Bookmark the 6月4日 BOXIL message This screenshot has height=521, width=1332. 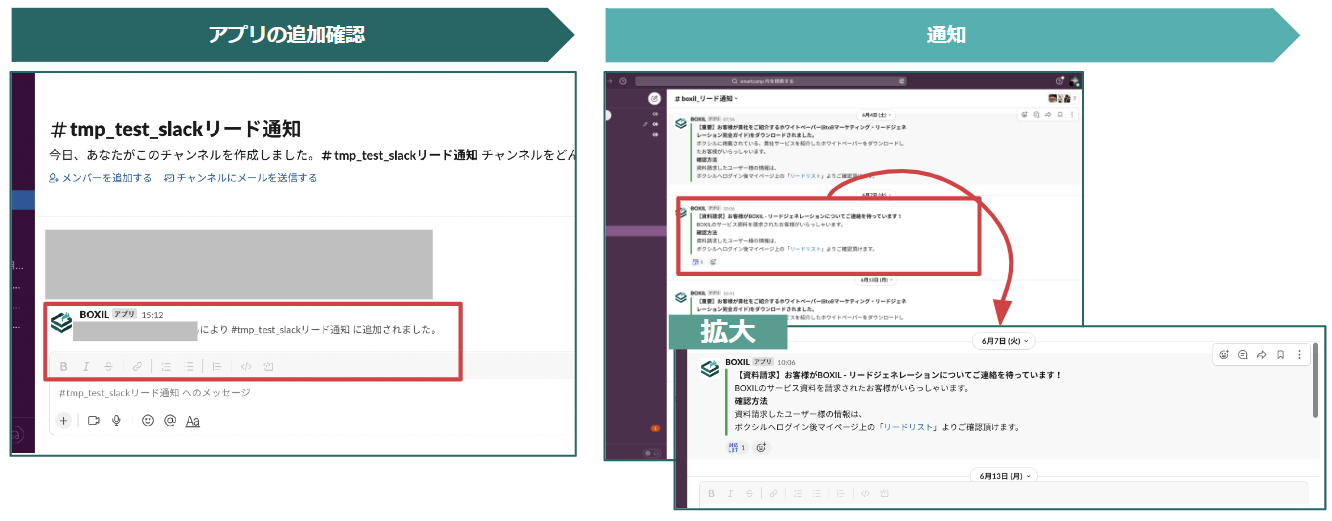tap(1060, 115)
